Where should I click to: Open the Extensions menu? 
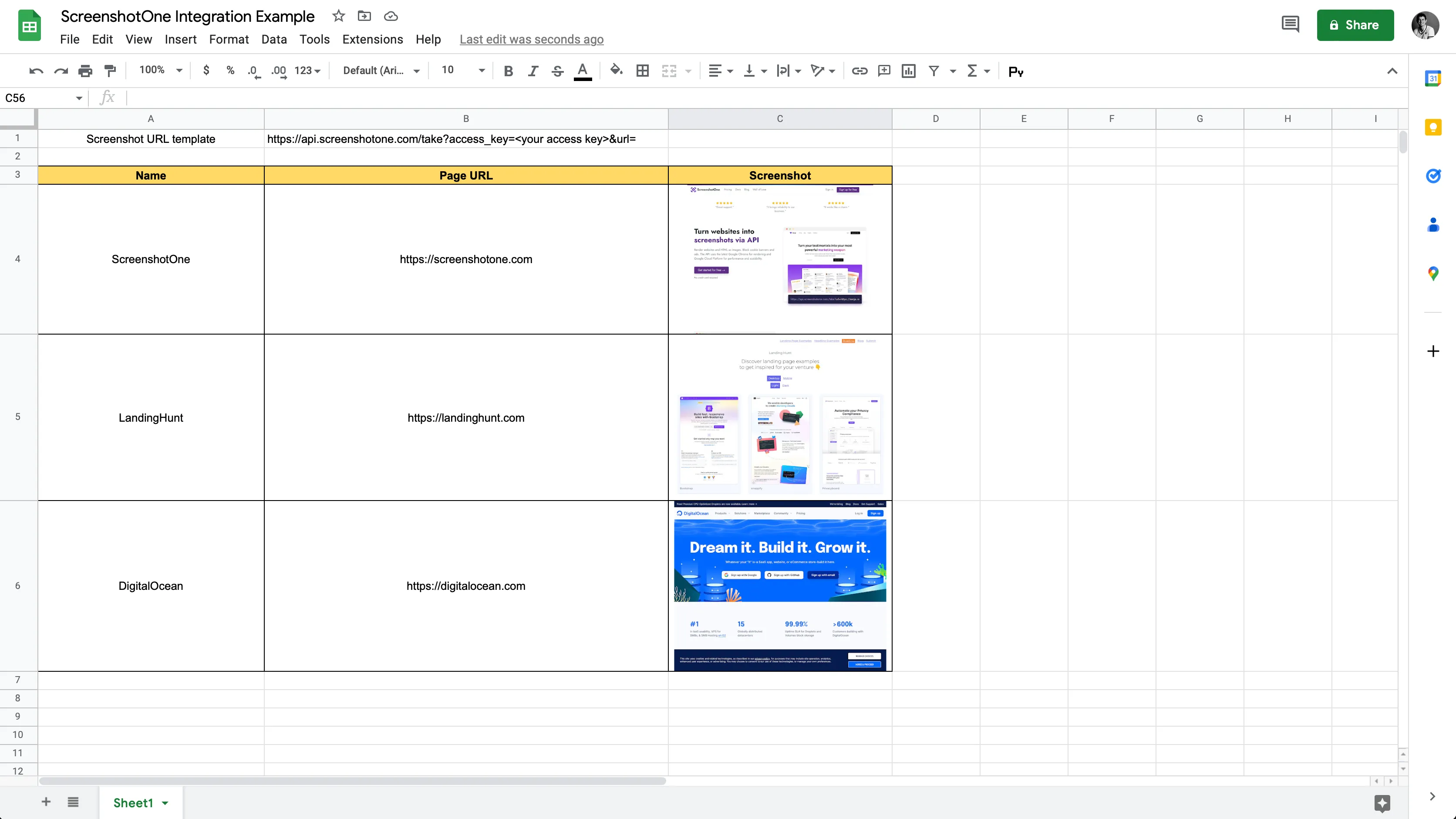pos(372,39)
